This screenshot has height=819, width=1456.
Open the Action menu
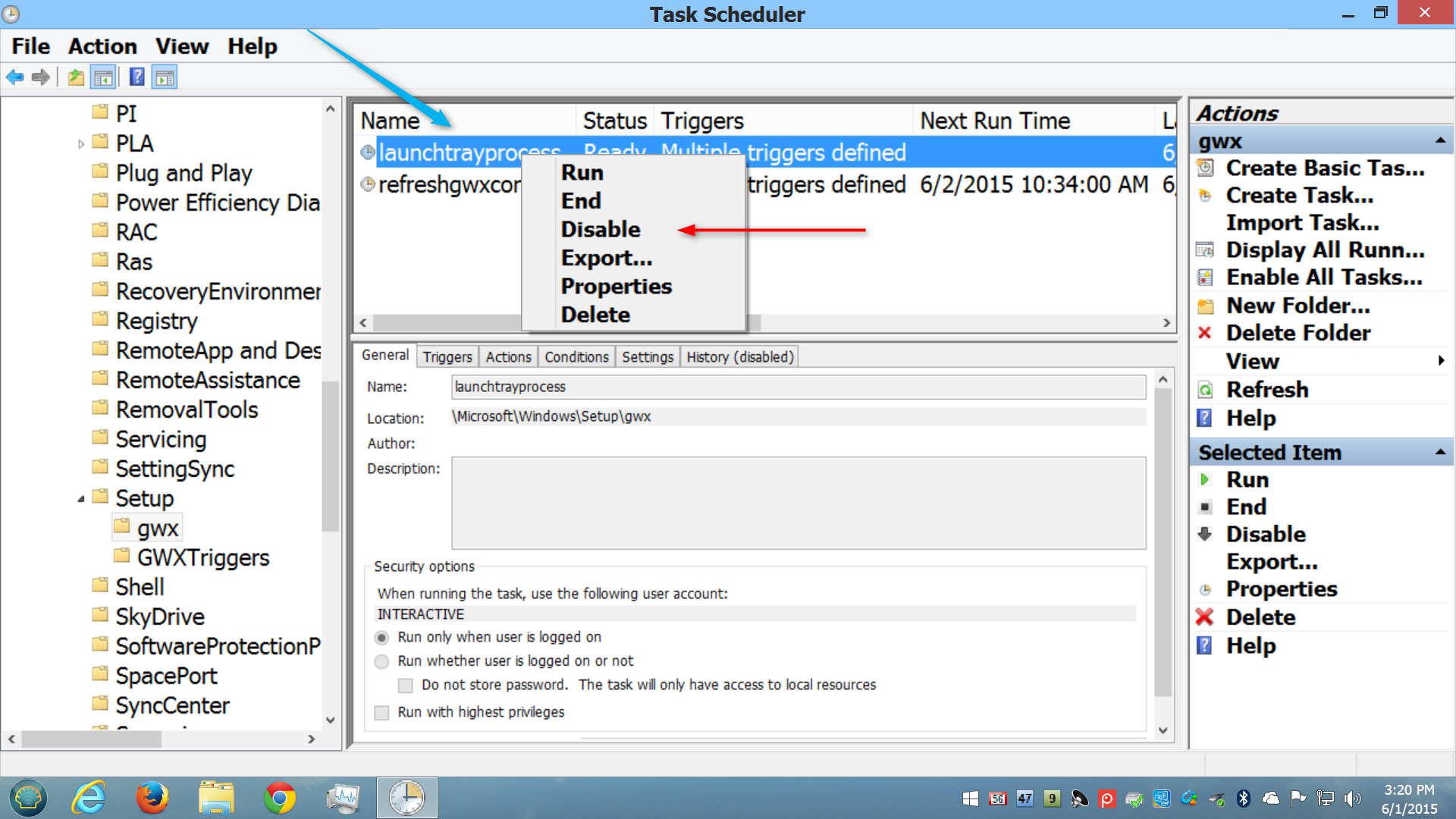click(102, 45)
